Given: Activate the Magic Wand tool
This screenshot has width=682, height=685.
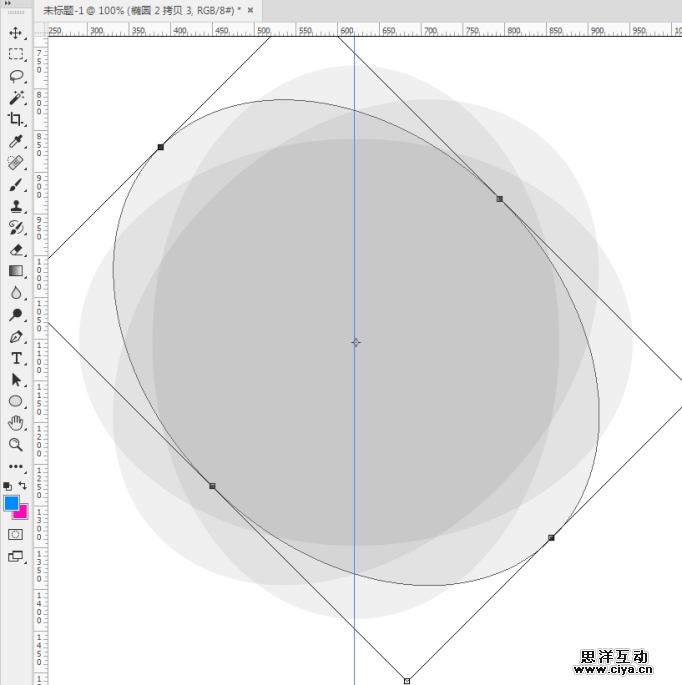Looking at the screenshot, I should pyautogui.click(x=16, y=98).
